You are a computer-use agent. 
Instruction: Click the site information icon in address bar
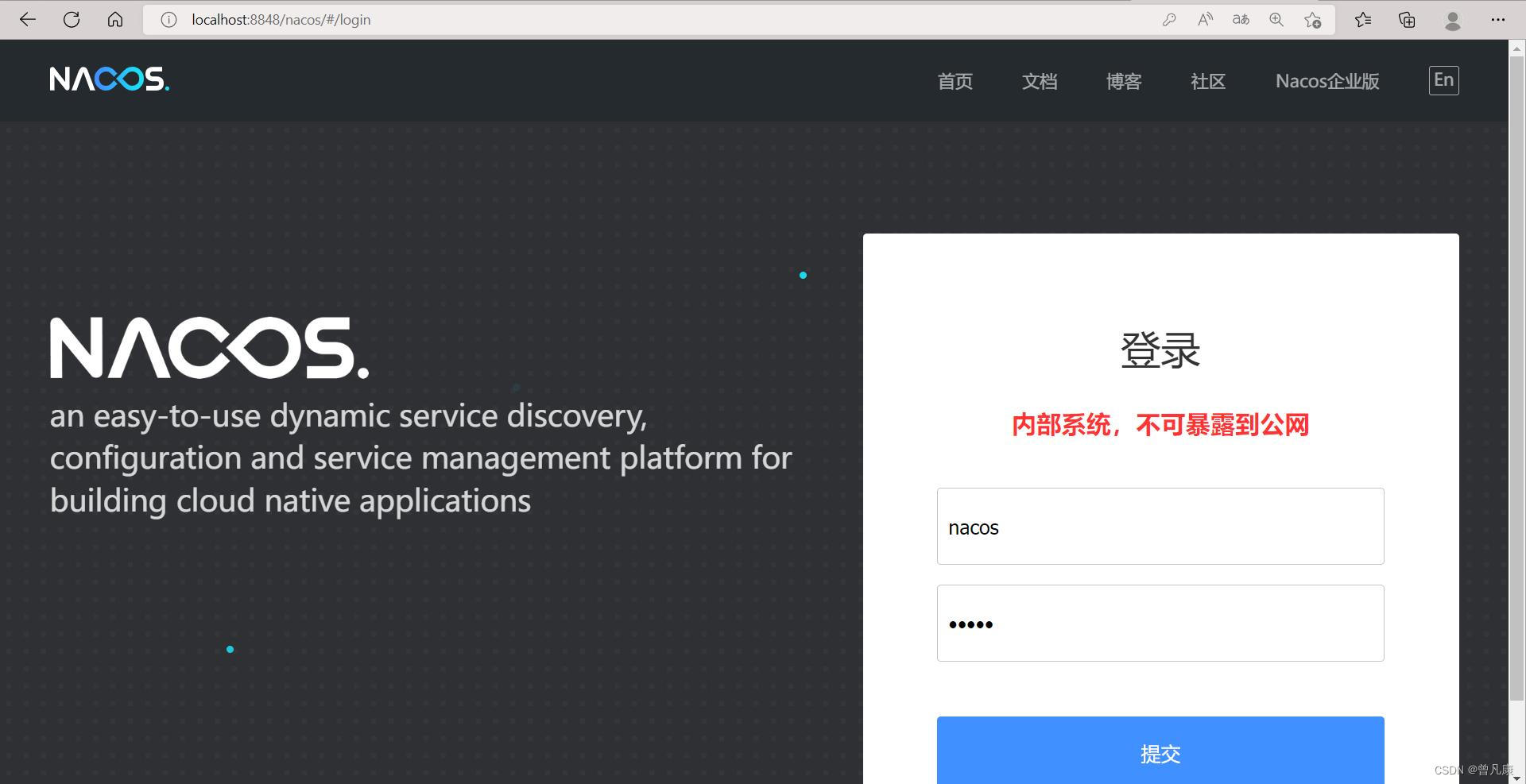click(168, 19)
